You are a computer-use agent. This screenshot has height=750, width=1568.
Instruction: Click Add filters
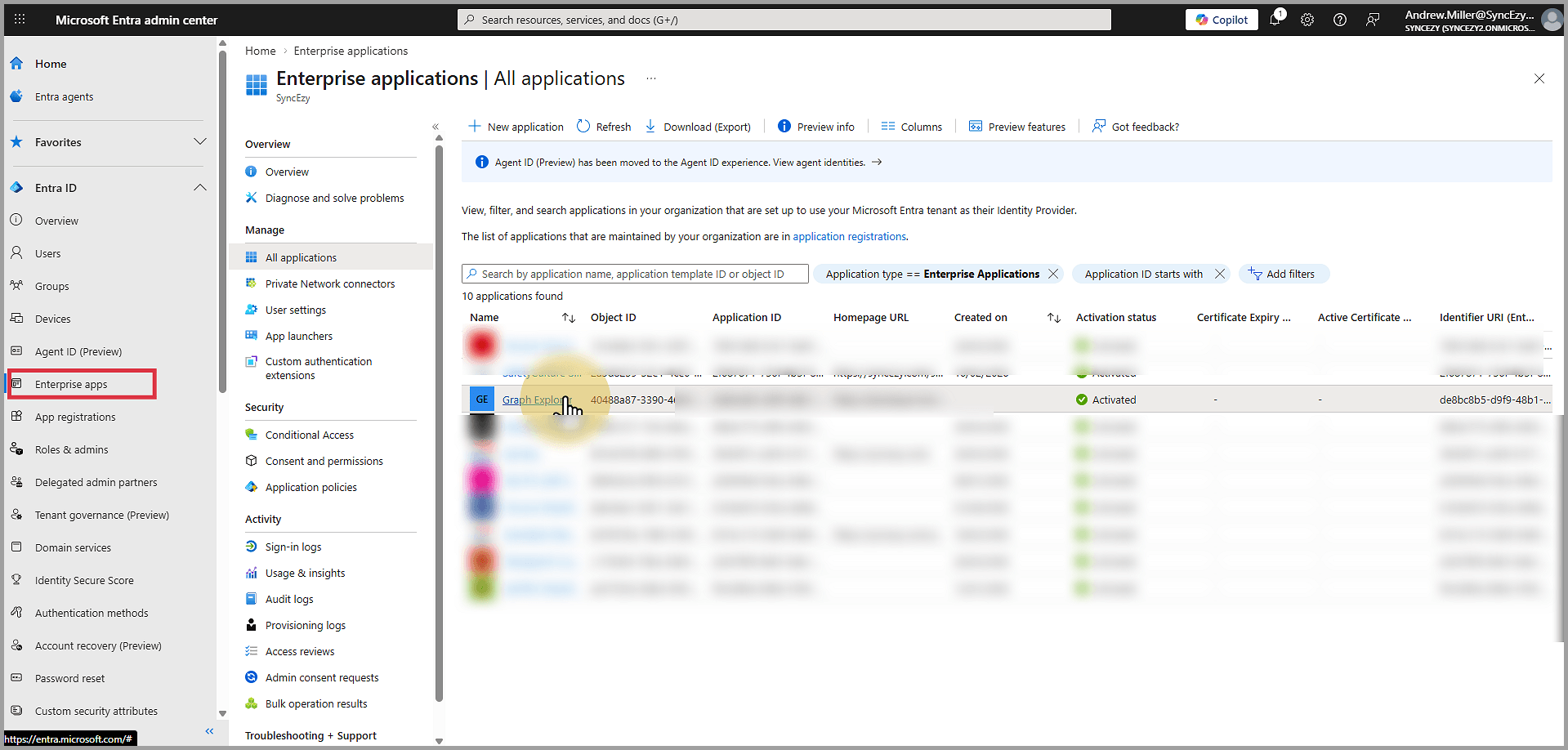tap(1284, 274)
